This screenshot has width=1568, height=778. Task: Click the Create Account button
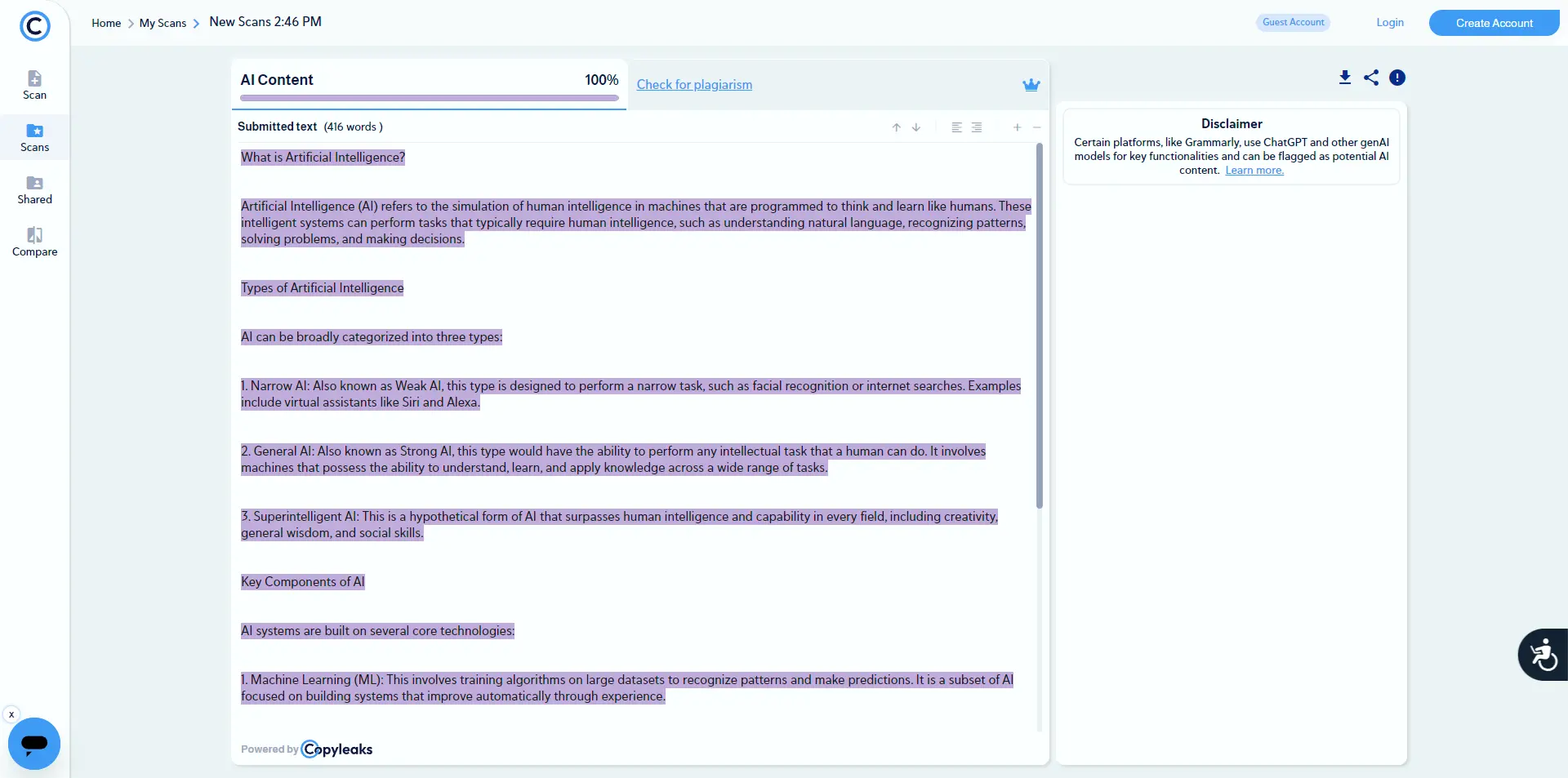tap(1494, 23)
